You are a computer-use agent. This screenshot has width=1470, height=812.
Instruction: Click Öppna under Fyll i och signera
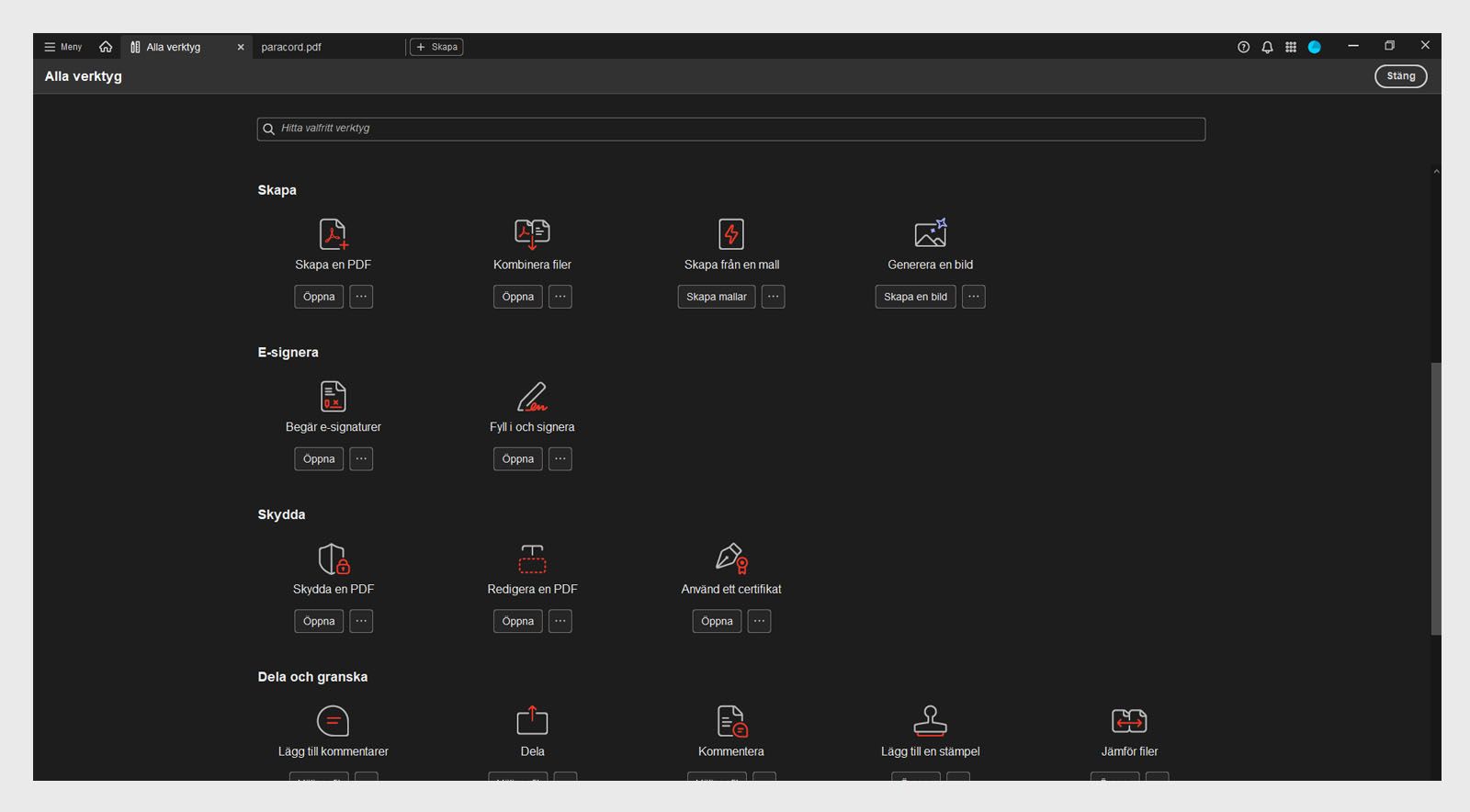pyautogui.click(x=518, y=459)
